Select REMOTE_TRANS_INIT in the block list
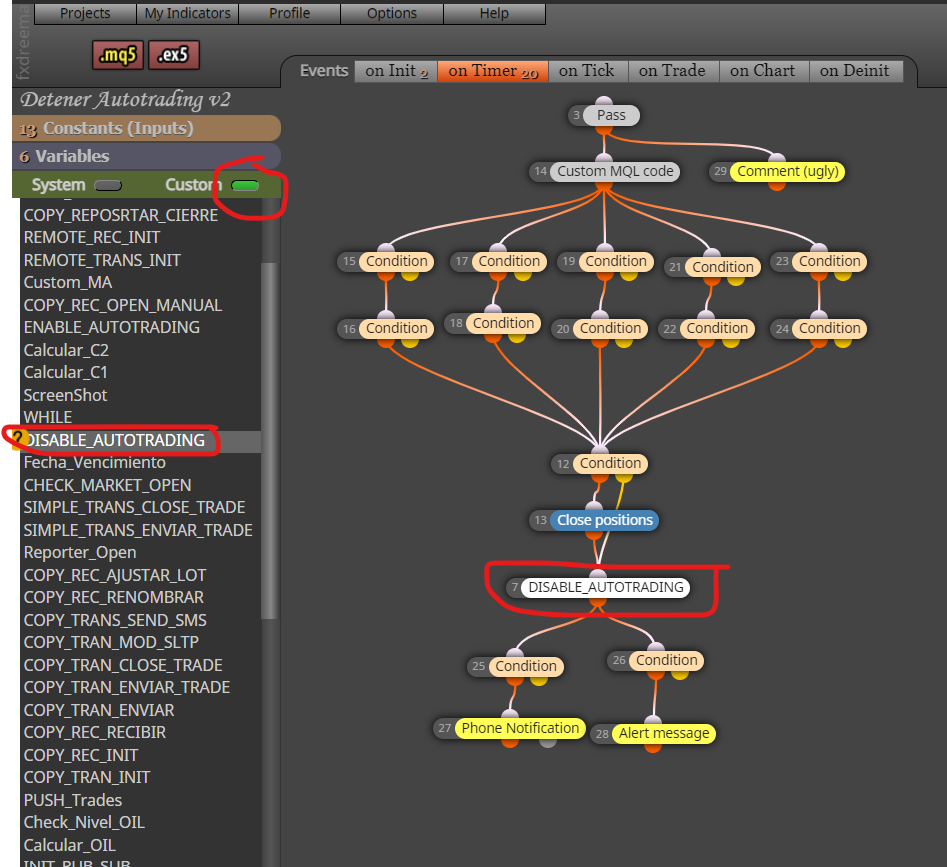947x867 pixels. [102, 260]
